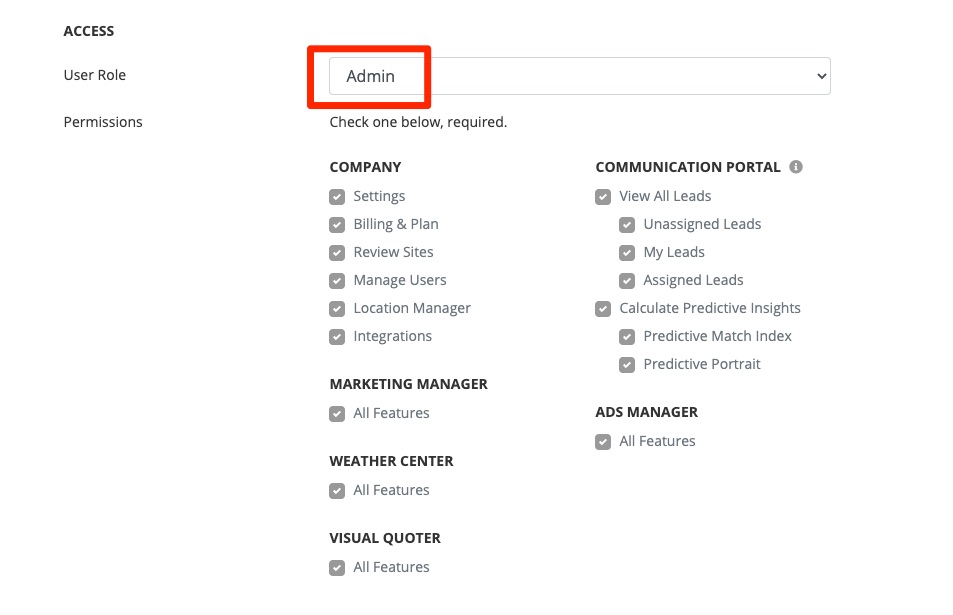Uncheck the Integrations permission
Image resolution: width=953 pixels, height=615 pixels.
click(337, 337)
